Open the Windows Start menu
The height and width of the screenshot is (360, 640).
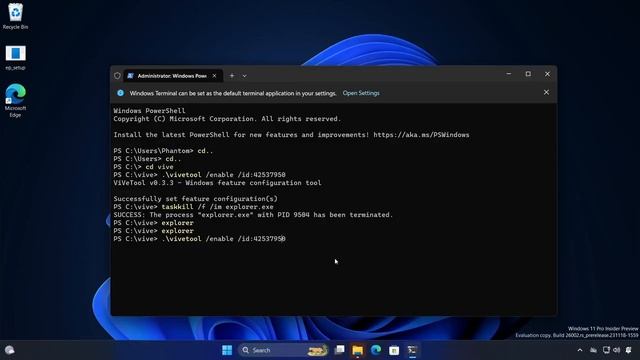pyautogui.click(x=227, y=350)
